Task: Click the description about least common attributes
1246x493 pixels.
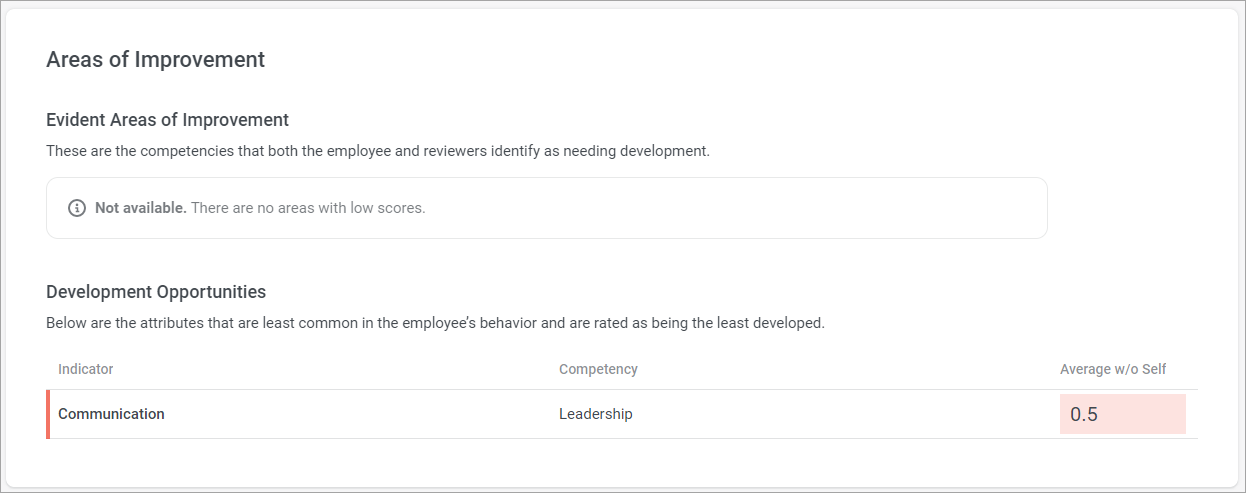Action: pyautogui.click(x=435, y=324)
